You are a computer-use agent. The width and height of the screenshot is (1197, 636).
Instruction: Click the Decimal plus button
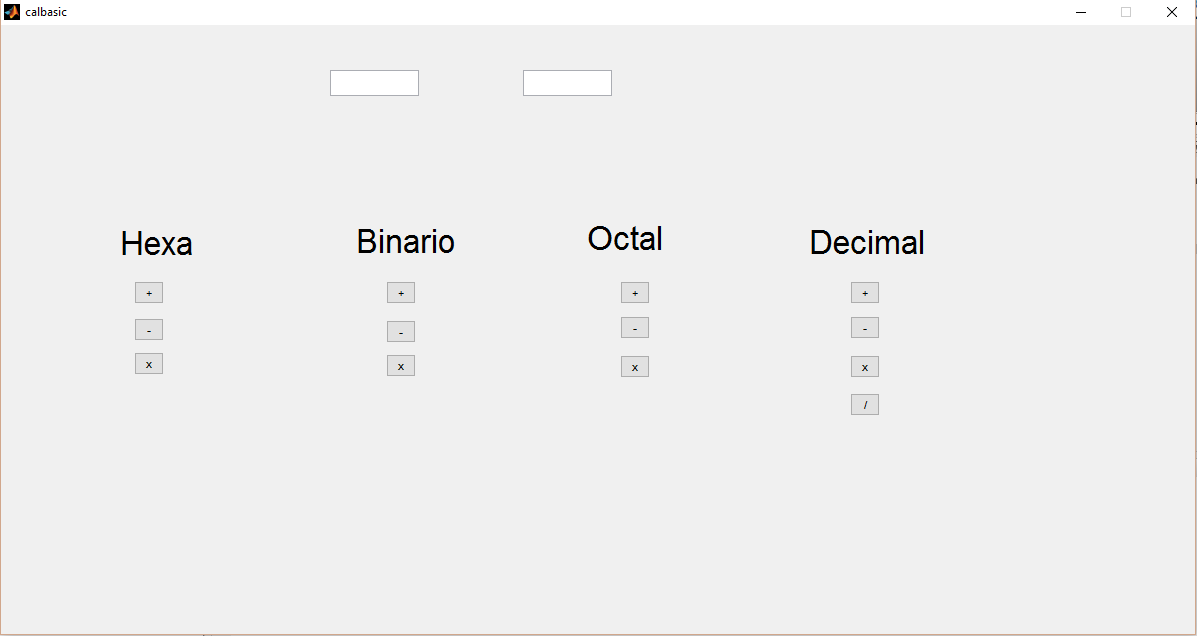pyautogui.click(x=865, y=292)
